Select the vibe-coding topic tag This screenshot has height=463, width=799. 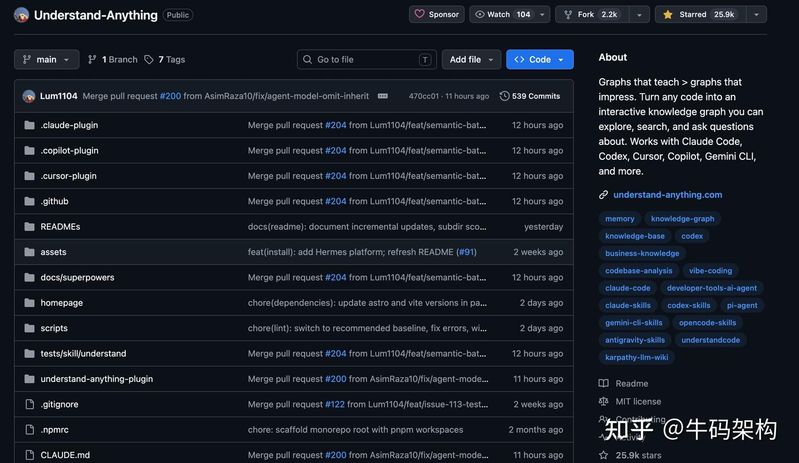(x=710, y=270)
